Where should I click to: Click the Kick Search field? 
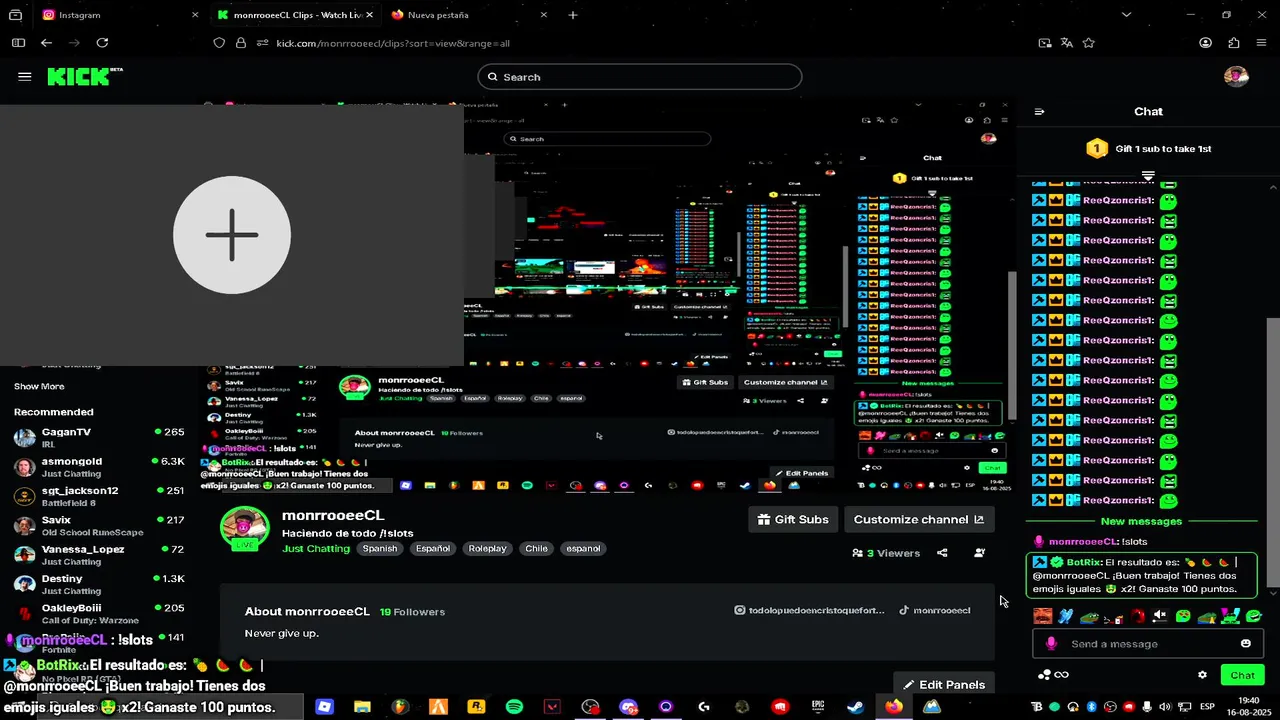coord(640,77)
